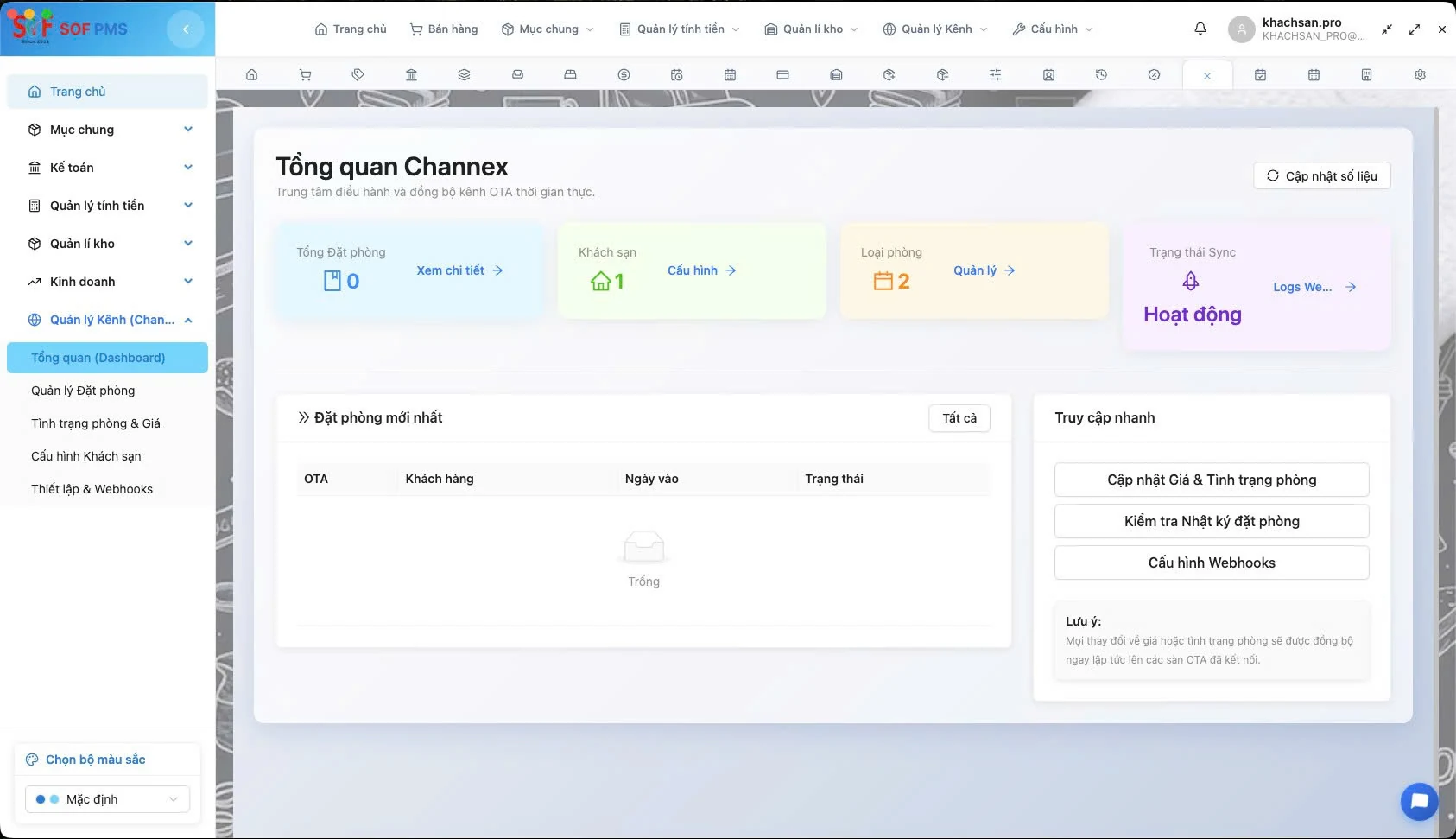Image resolution: width=1456 pixels, height=839 pixels.
Task: Click Xem chi tiết link on bookings card
Action: tap(460, 270)
